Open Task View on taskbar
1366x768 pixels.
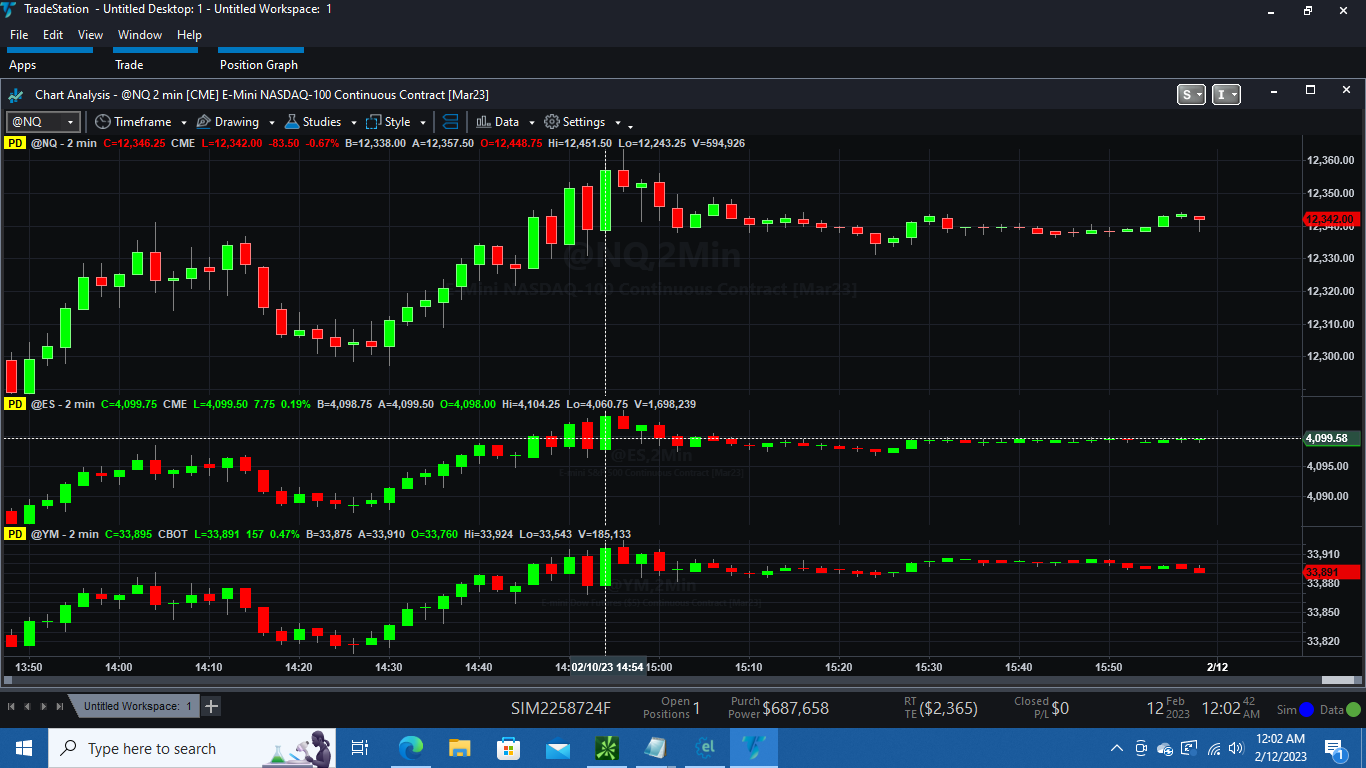(360, 748)
